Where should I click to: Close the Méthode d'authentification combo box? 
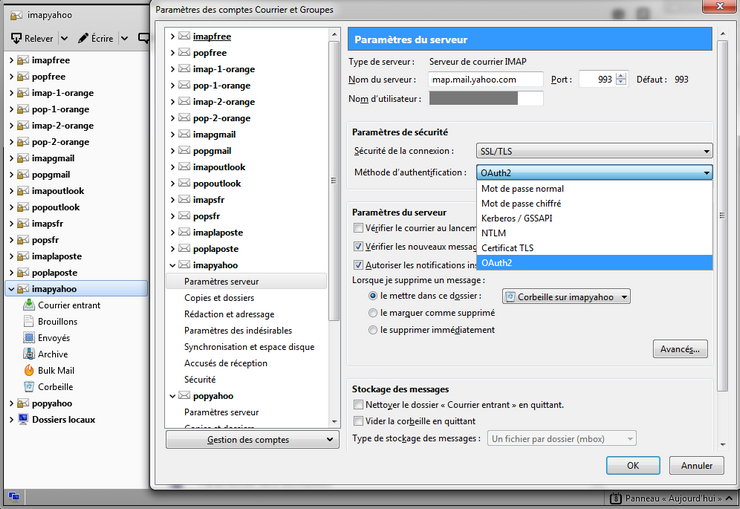coord(594,173)
